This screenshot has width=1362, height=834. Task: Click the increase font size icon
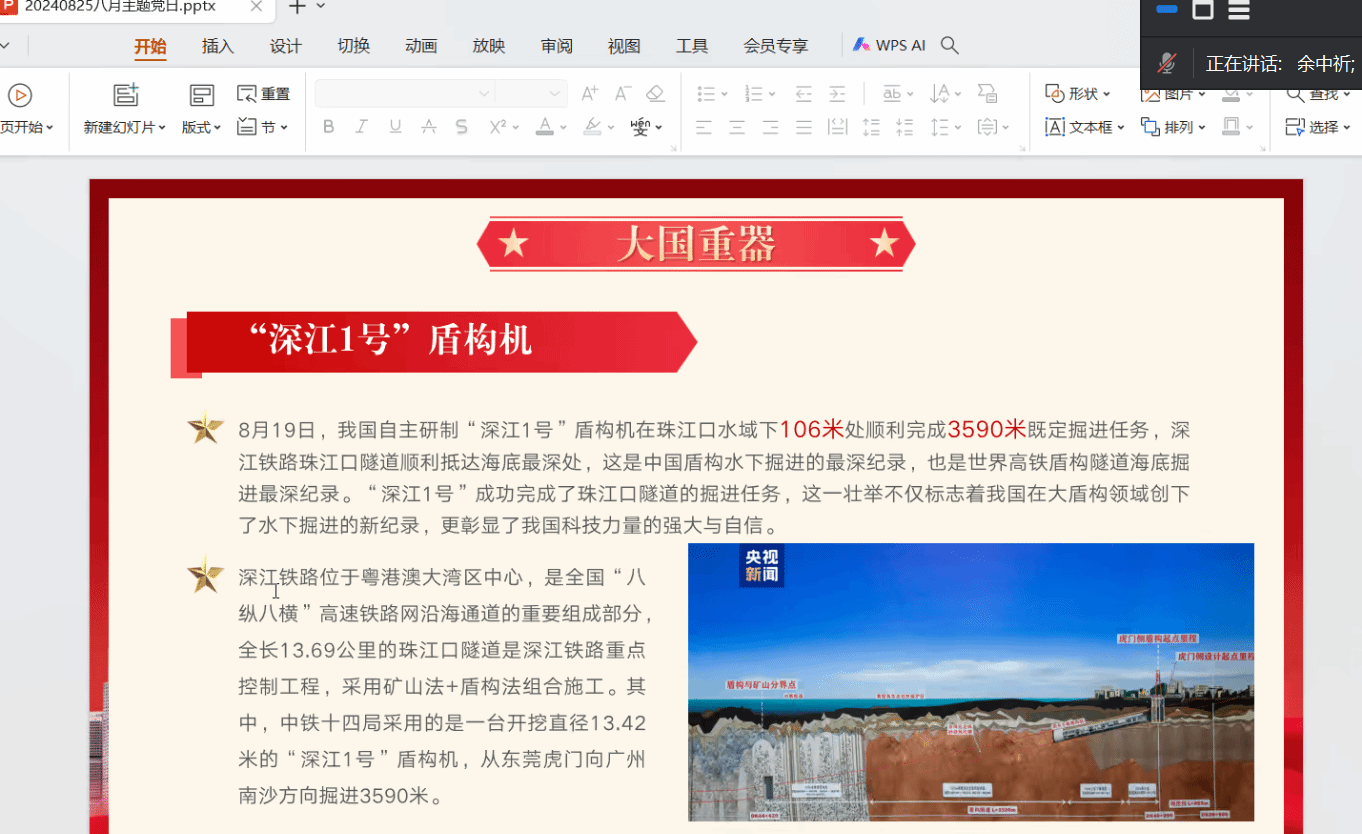pyautogui.click(x=590, y=93)
